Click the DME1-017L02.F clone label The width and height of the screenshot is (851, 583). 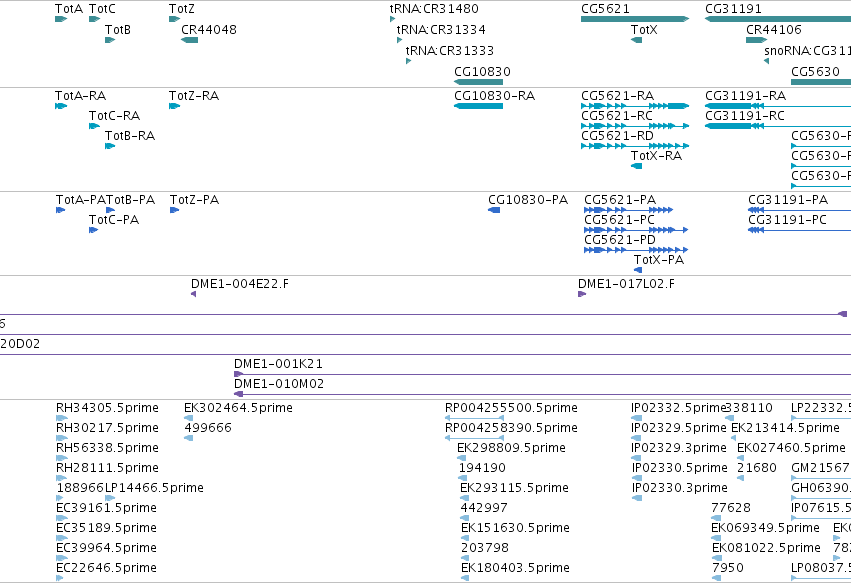click(626, 284)
